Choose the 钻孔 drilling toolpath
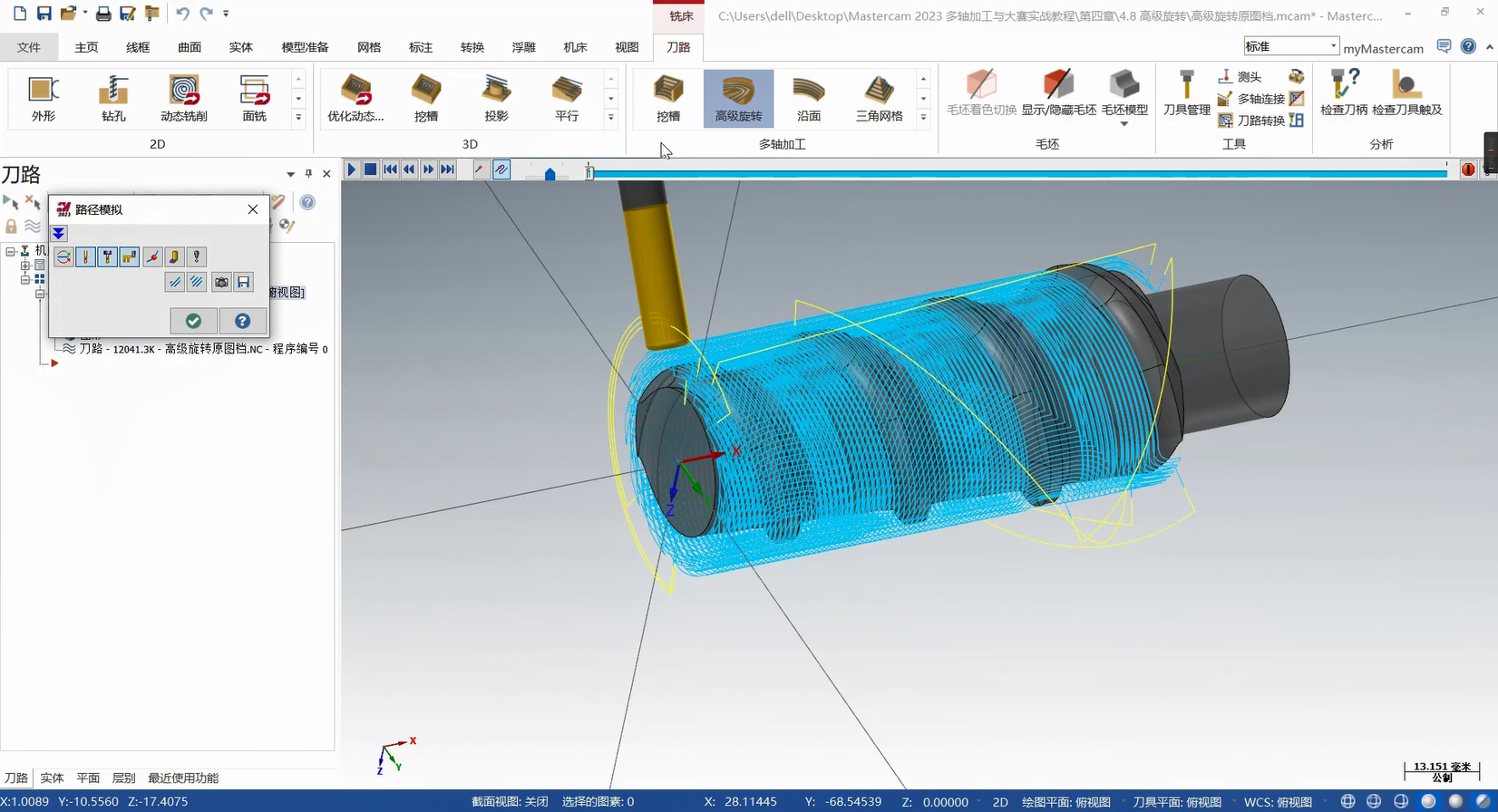 click(x=113, y=98)
